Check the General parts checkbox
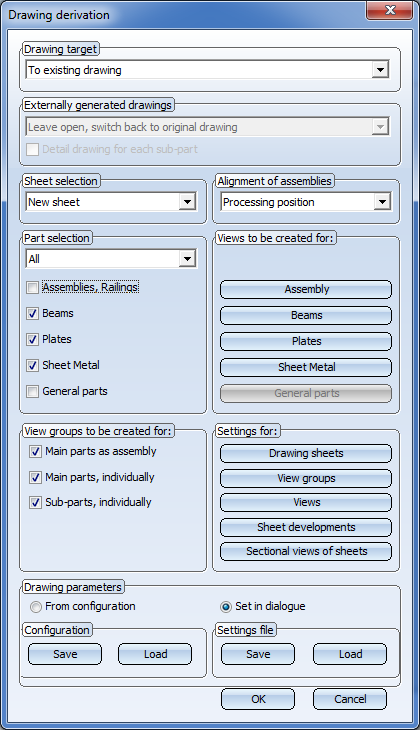420x730 pixels. [32, 392]
